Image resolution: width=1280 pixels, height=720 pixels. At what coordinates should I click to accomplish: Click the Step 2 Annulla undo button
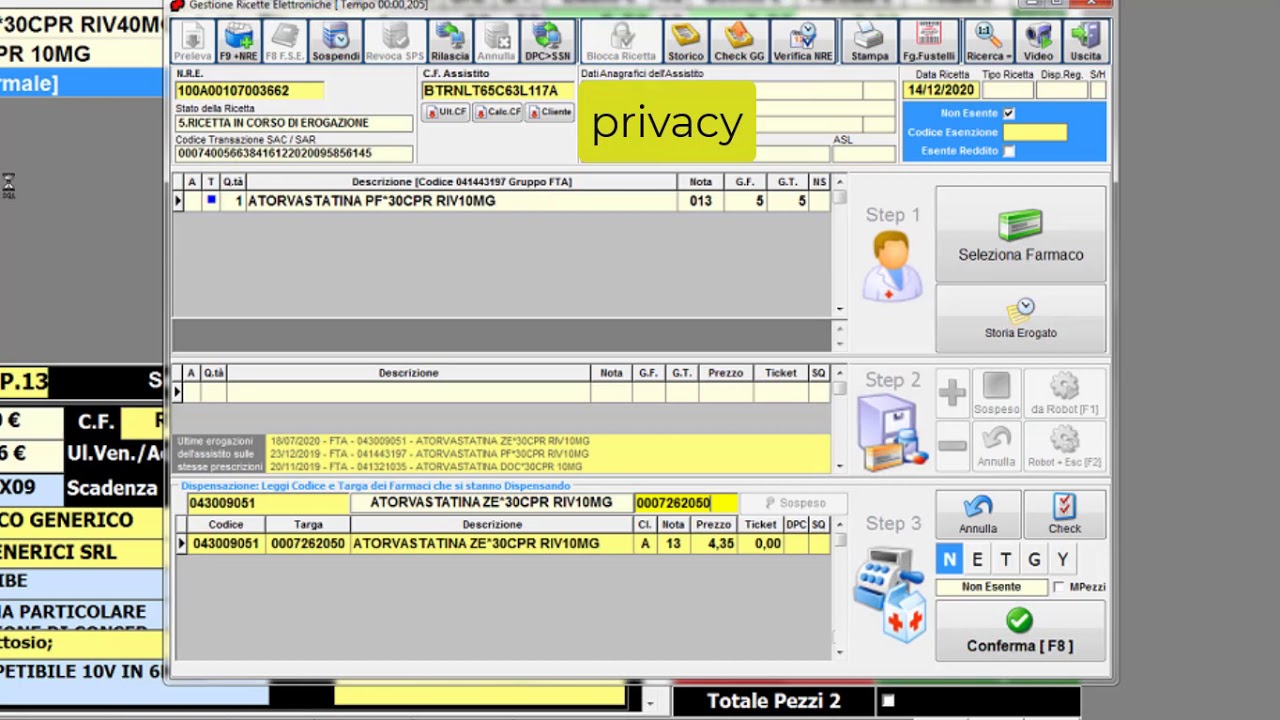click(x=996, y=446)
